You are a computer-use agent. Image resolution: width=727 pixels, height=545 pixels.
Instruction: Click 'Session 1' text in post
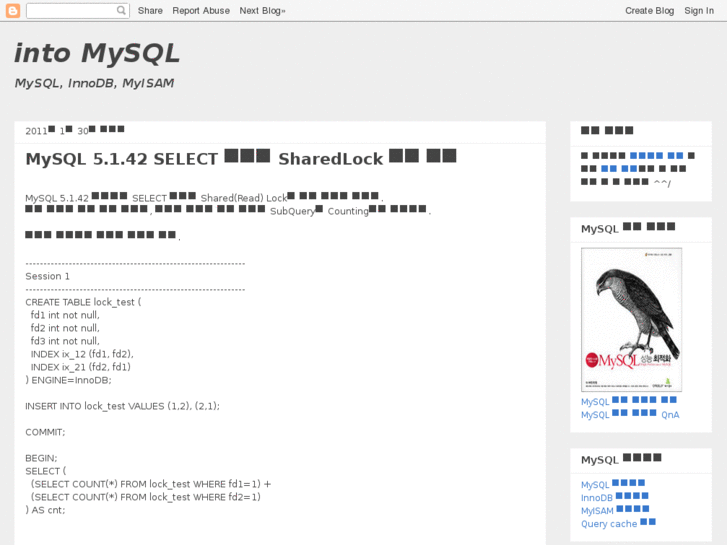47,276
